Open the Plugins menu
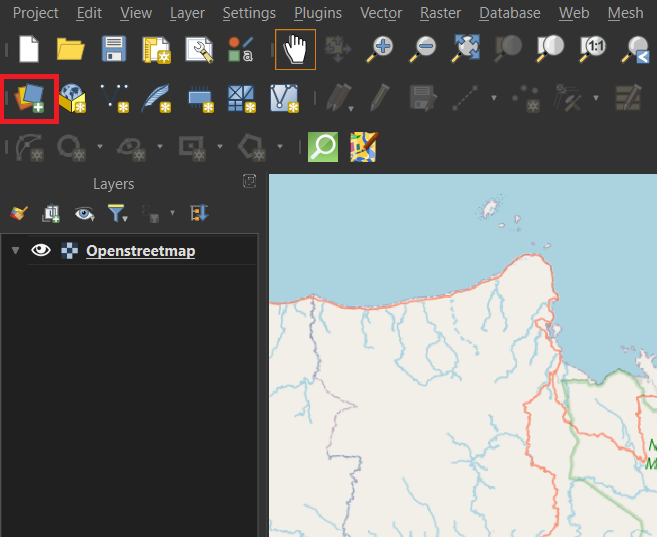The height and width of the screenshot is (537, 657). pyautogui.click(x=317, y=13)
